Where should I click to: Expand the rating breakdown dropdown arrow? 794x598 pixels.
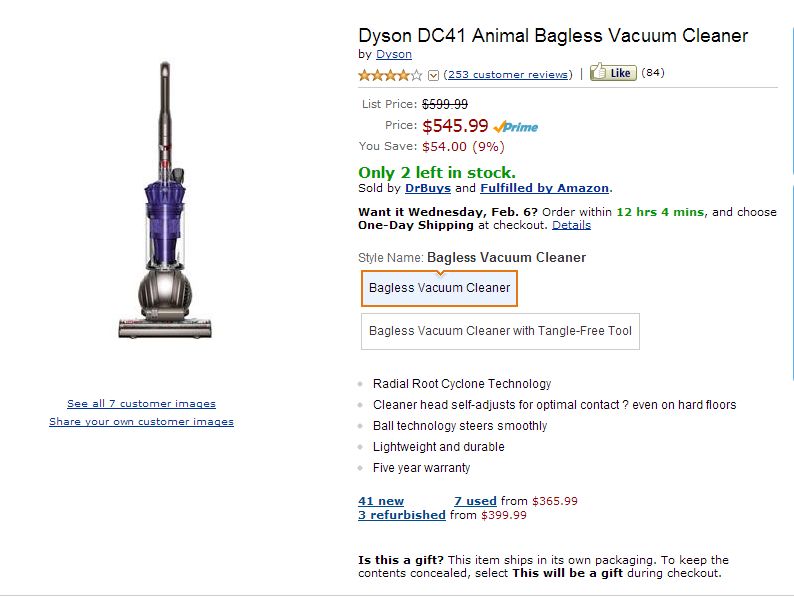[433, 75]
